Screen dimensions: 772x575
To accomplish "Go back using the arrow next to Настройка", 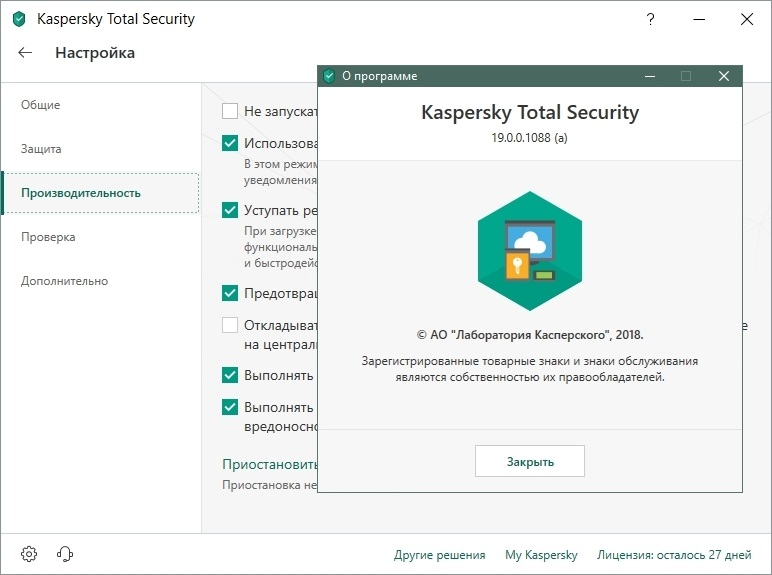I will 25,53.
